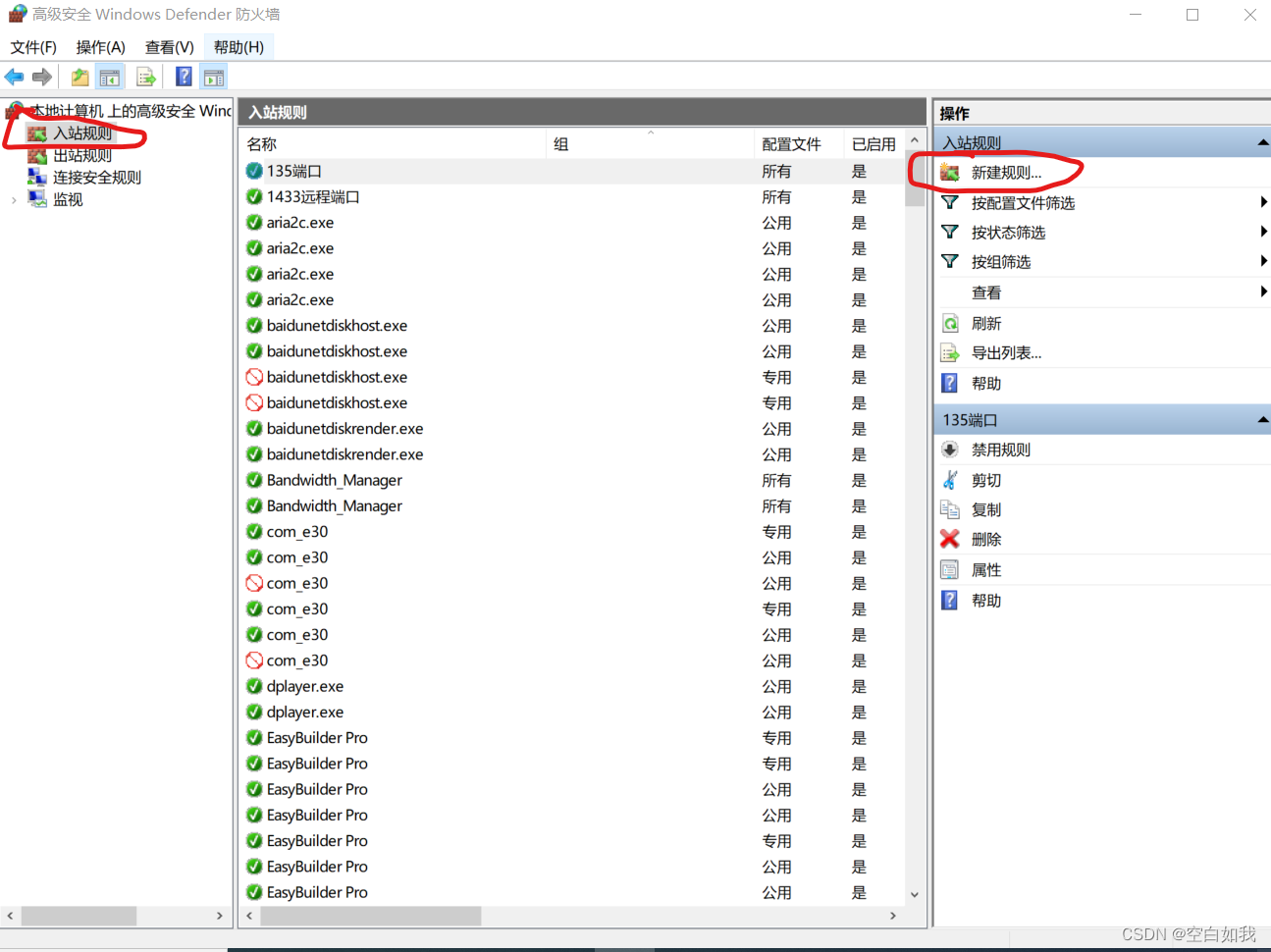This screenshot has width=1271, height=952.
Task: Click the rules list vertical scrollbar down arrow
Action: pyautogui.click(x=915, y=894)
